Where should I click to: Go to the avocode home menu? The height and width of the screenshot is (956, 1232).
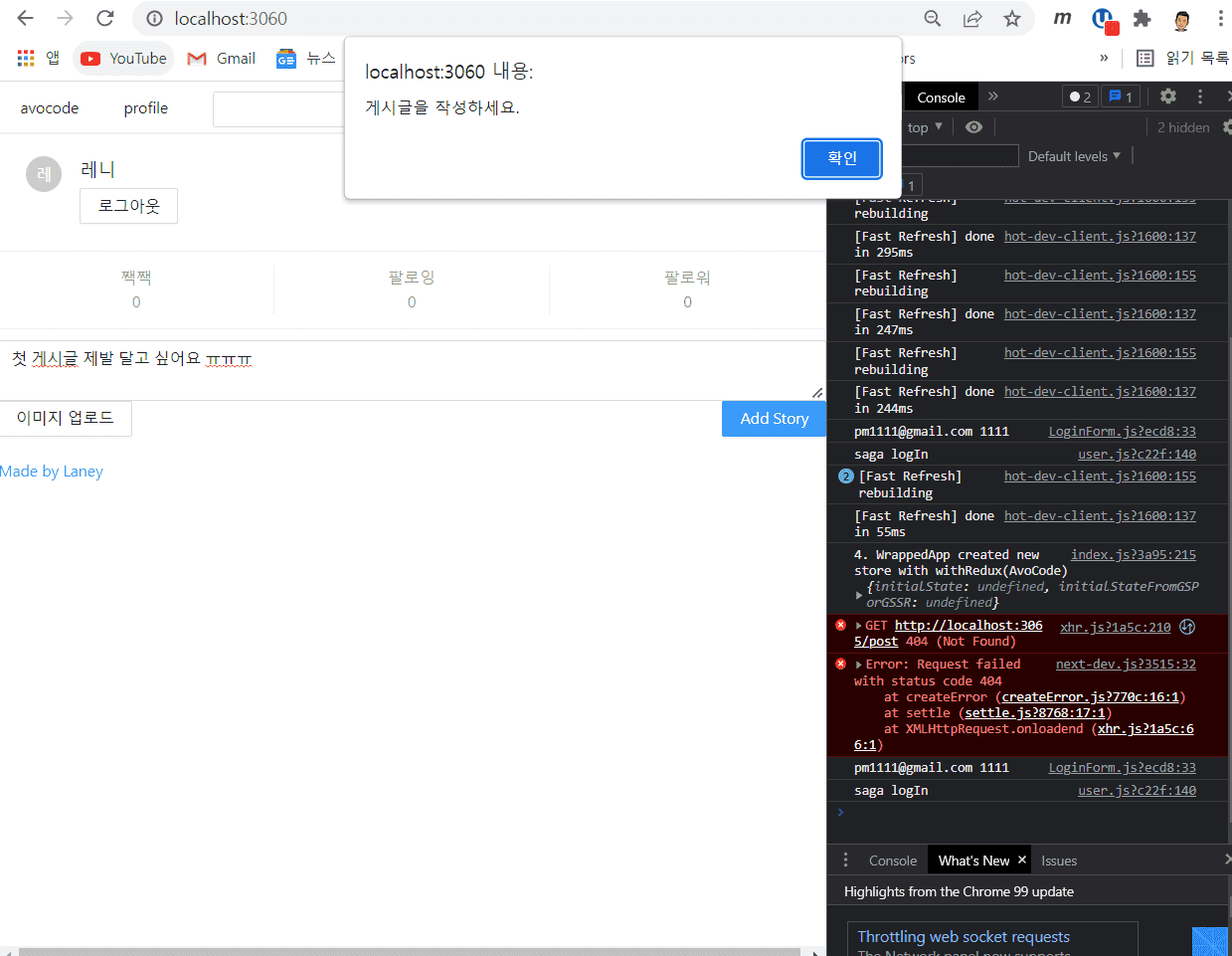50,107
